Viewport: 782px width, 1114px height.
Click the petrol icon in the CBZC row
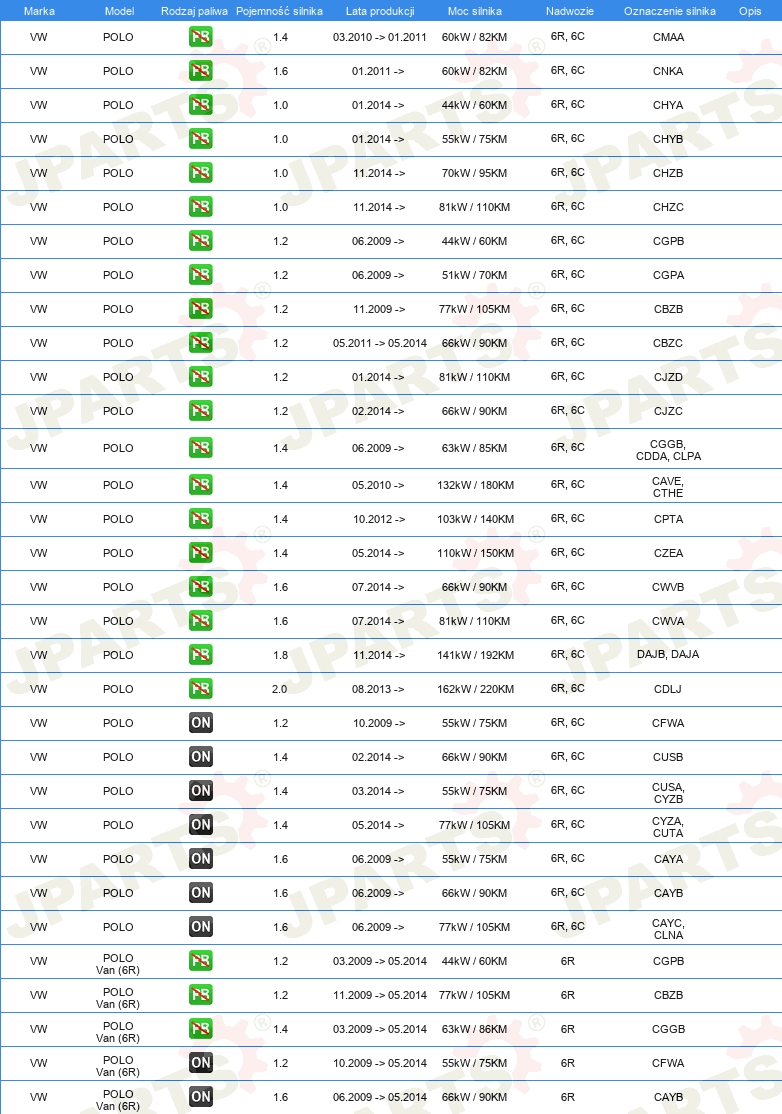coord(201,343)
